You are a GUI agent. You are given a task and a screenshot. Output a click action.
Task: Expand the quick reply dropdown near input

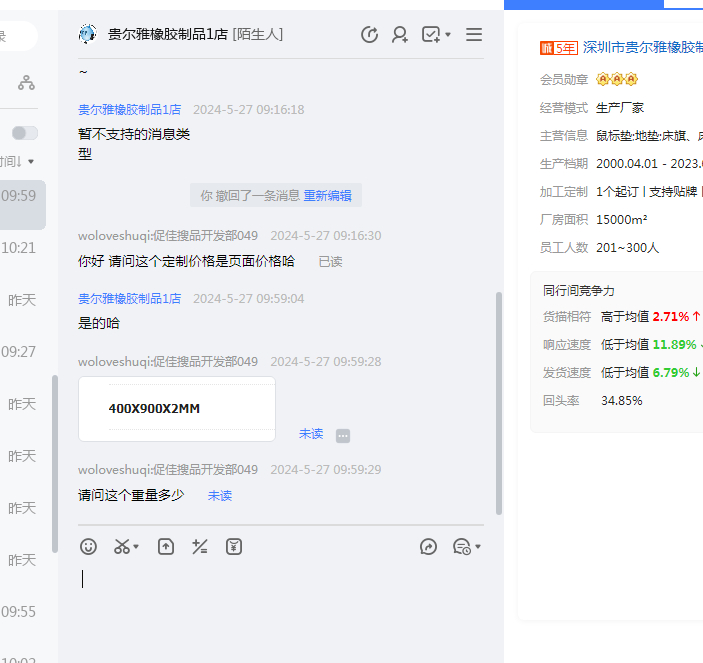[x=478, y=547]
